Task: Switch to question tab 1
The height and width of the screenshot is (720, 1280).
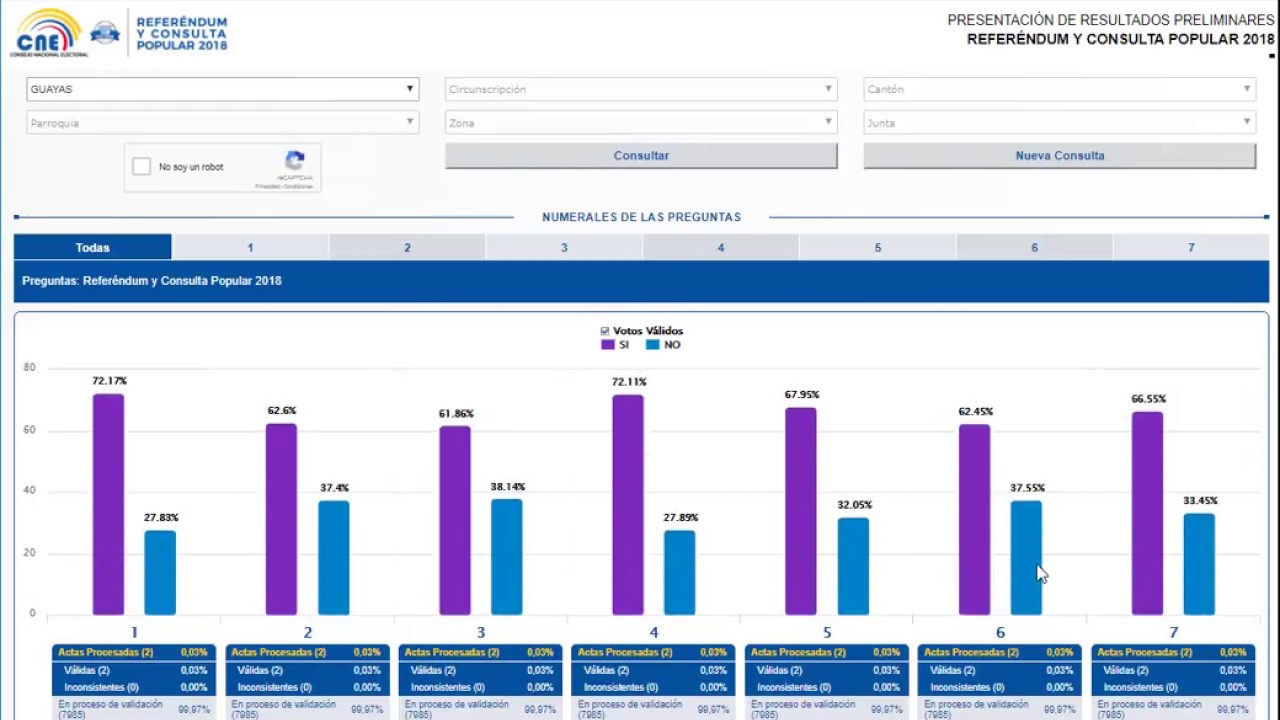Action: click(250, 247)
